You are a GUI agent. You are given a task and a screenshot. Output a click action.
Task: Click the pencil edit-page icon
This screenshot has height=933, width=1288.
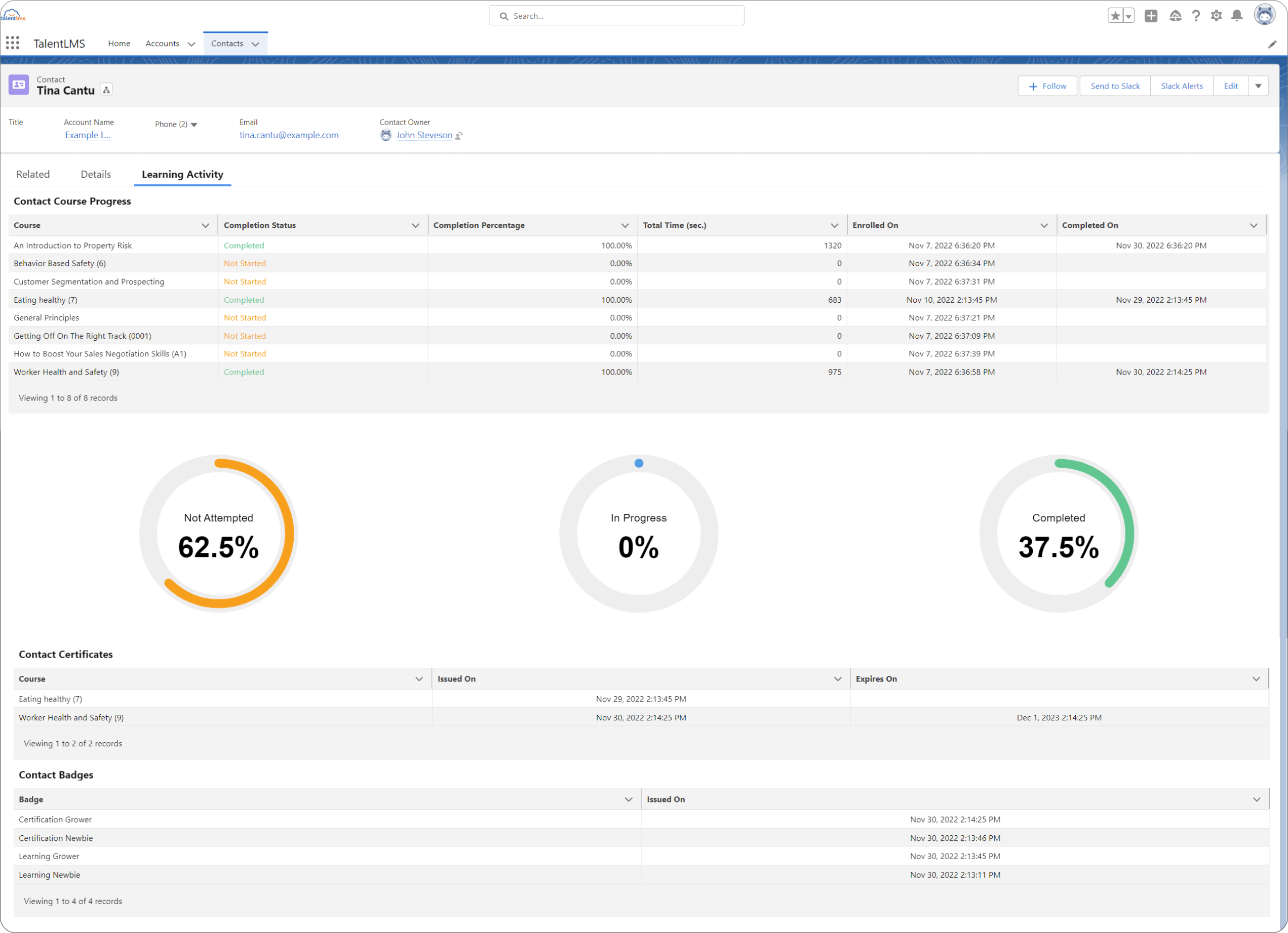click(x=1272, y=44)
